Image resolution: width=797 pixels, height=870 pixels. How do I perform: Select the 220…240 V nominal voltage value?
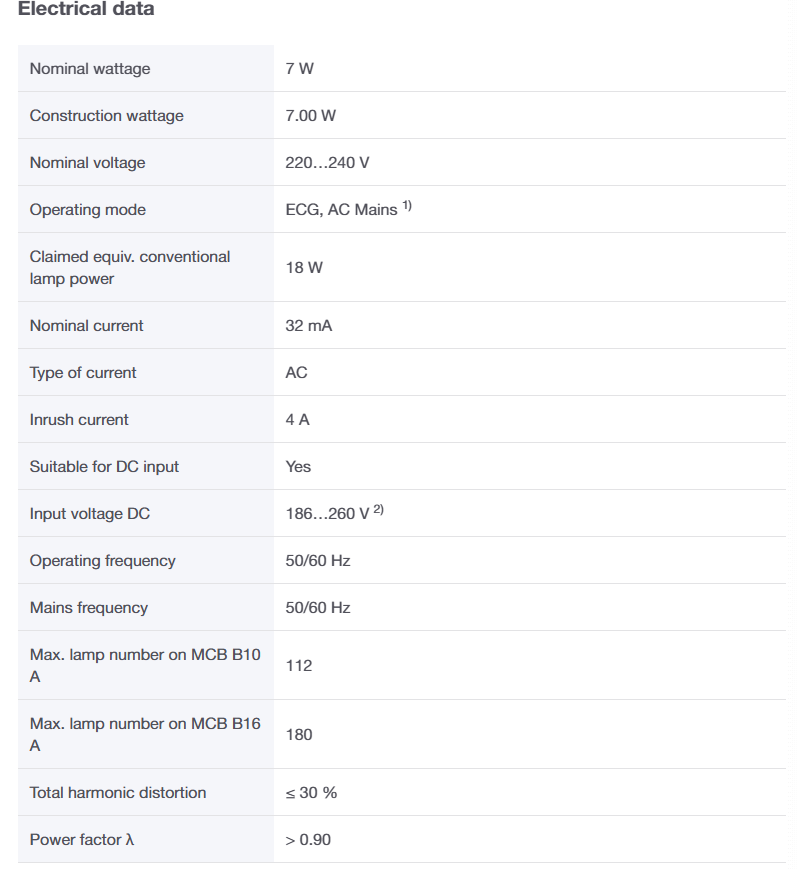click(327, 163)
